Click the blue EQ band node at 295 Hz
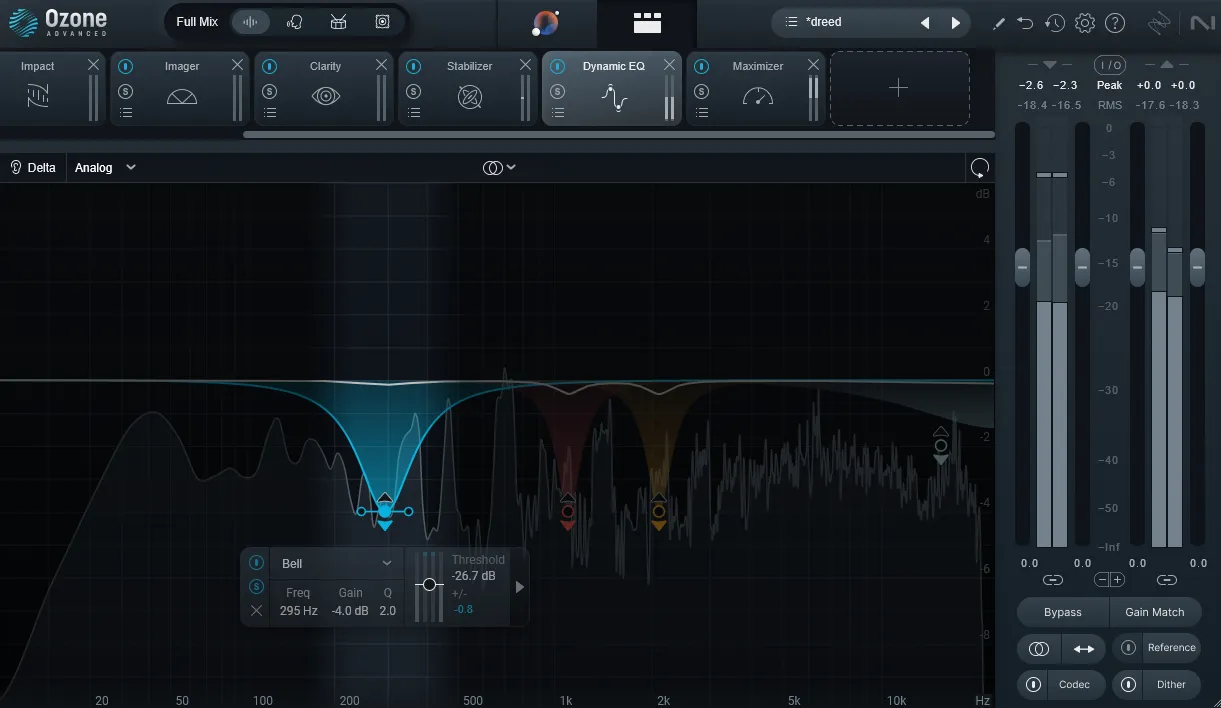 point(385,511)
